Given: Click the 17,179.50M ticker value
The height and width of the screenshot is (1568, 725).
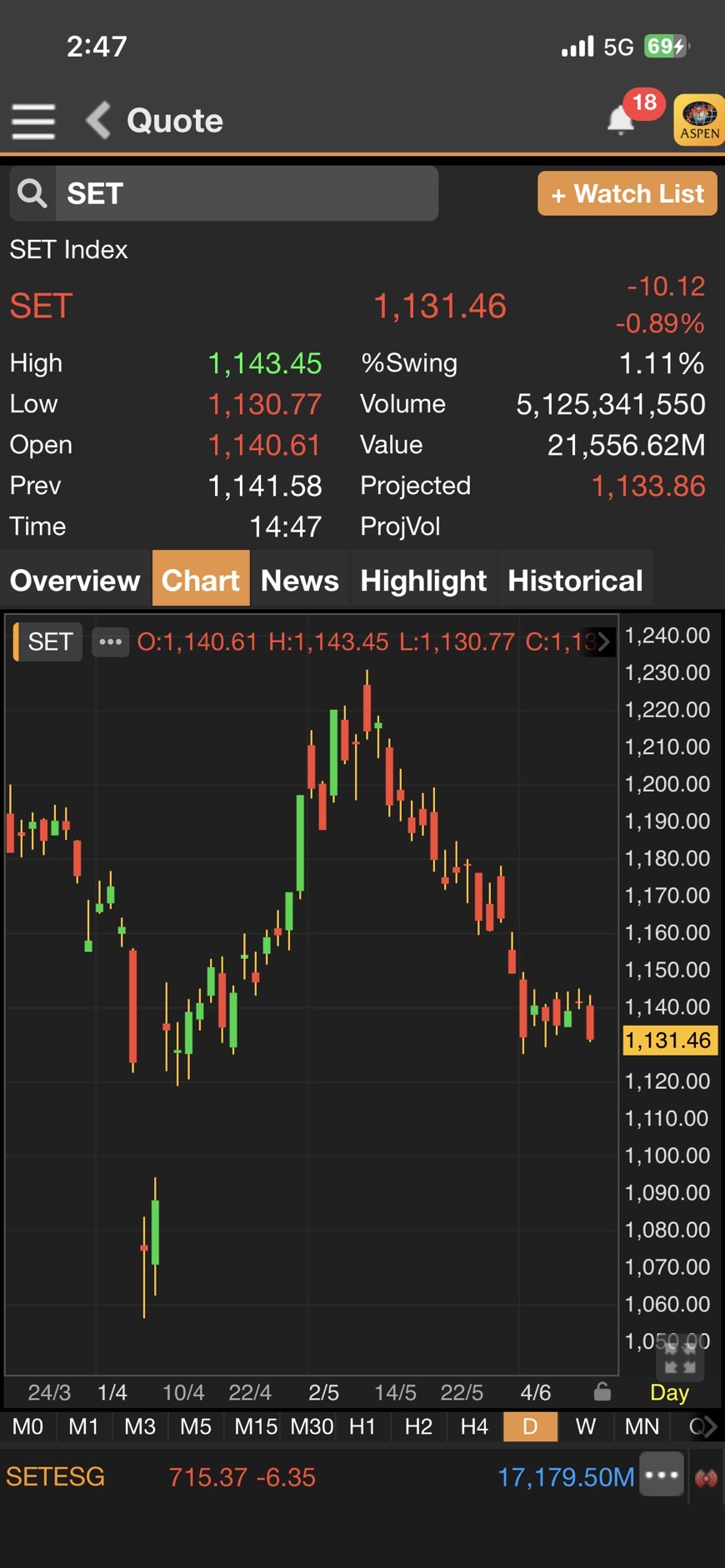Looking at the screenshot, I should [566, 1477].
